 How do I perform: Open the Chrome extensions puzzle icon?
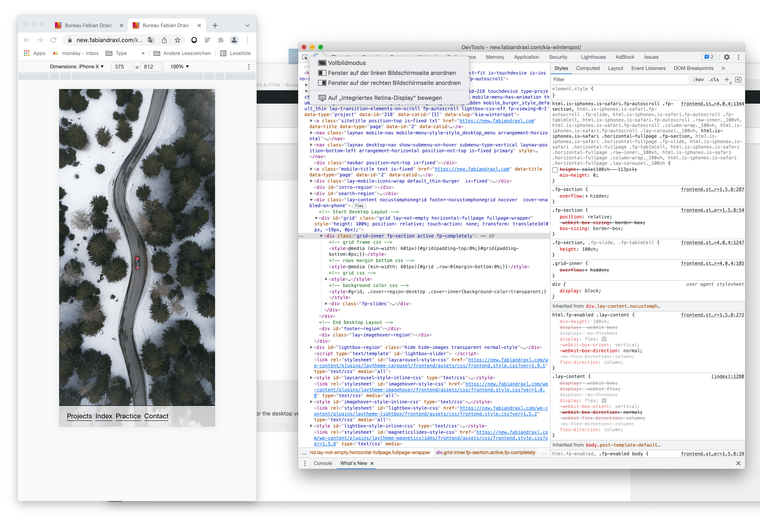221,40
